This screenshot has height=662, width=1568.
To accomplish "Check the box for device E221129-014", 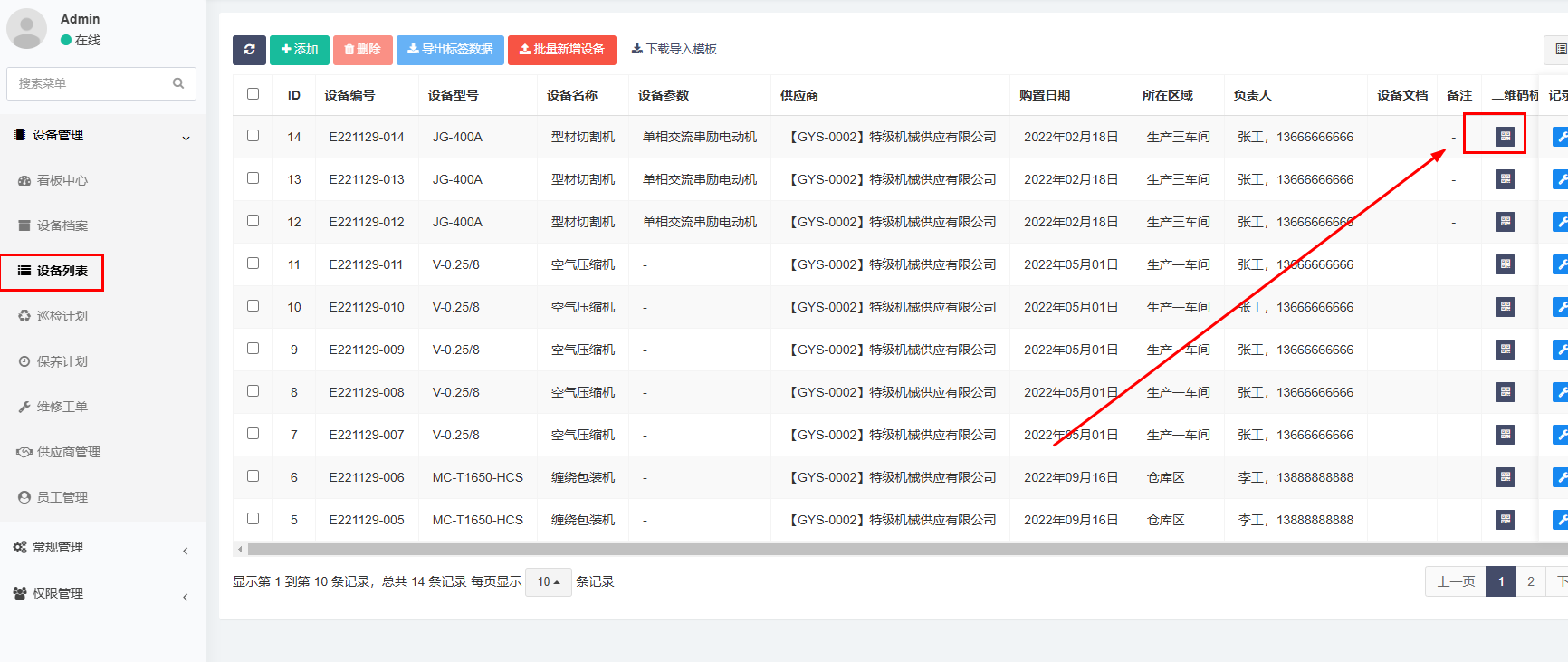I will [x=253, y=136].
